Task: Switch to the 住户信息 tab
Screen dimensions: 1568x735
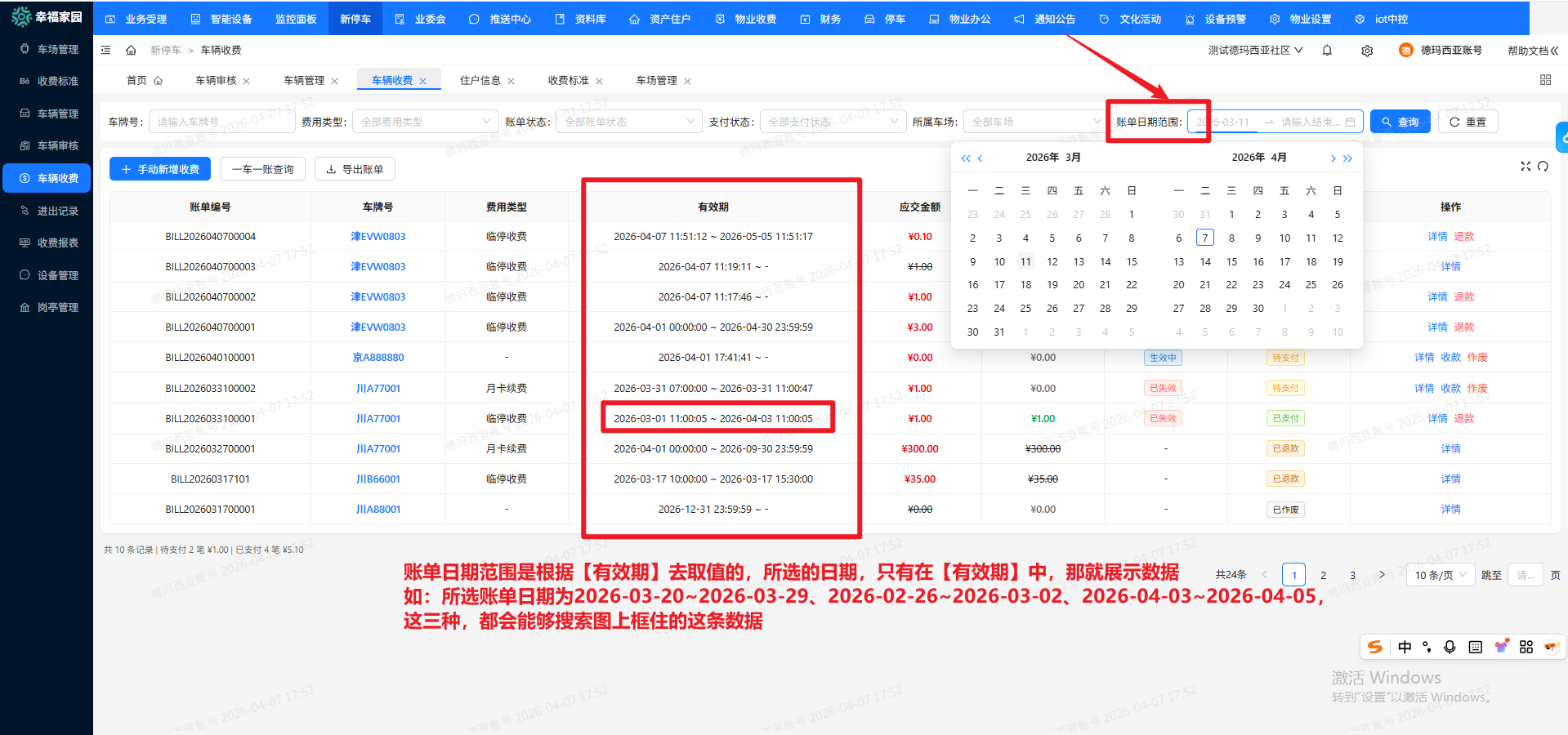Action: pyautogui.click(x=480, y=81)
